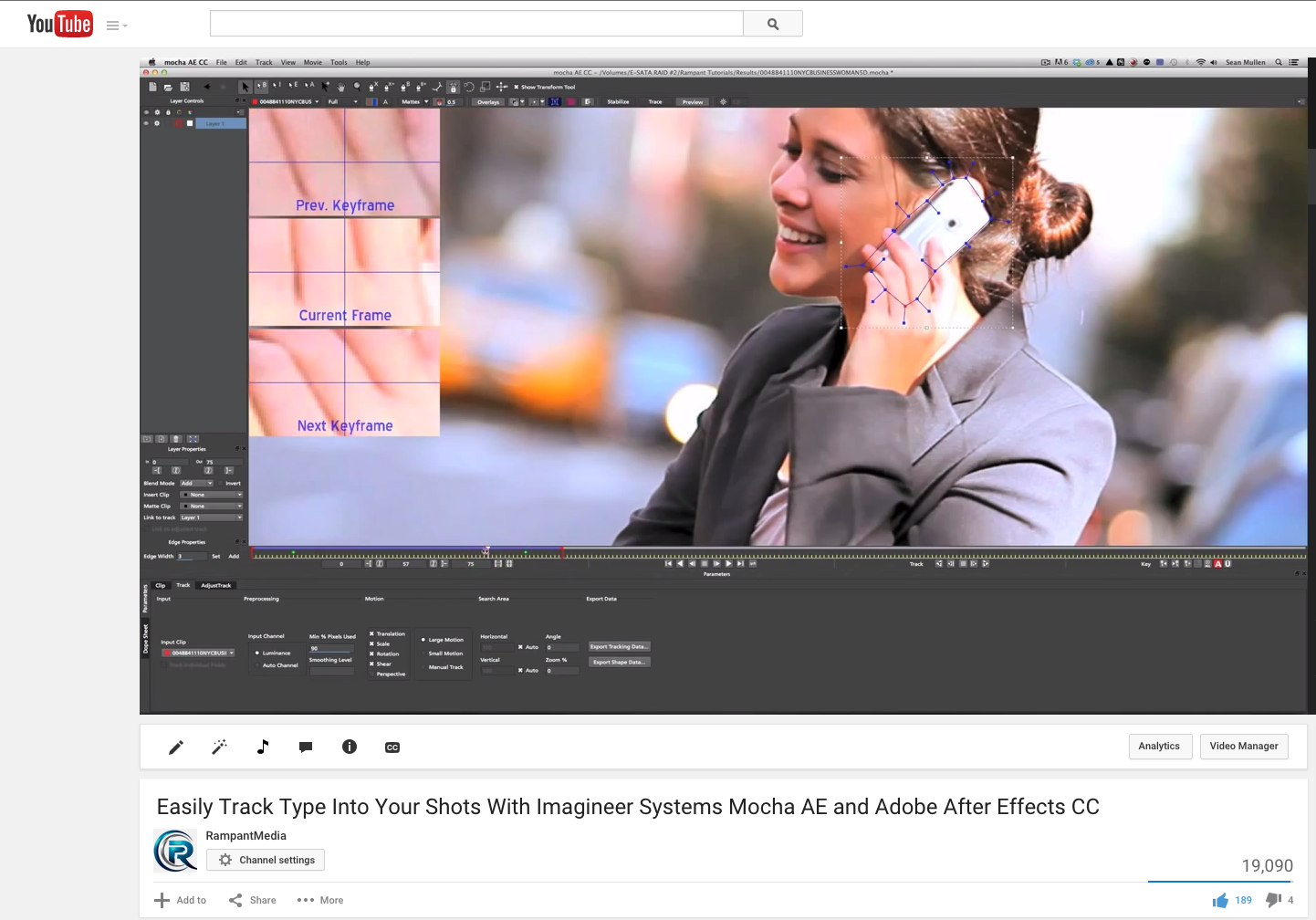Toggle Layer 1 visibility eye
This screenshot has width=1316, height=920.
tap(146, 123)
